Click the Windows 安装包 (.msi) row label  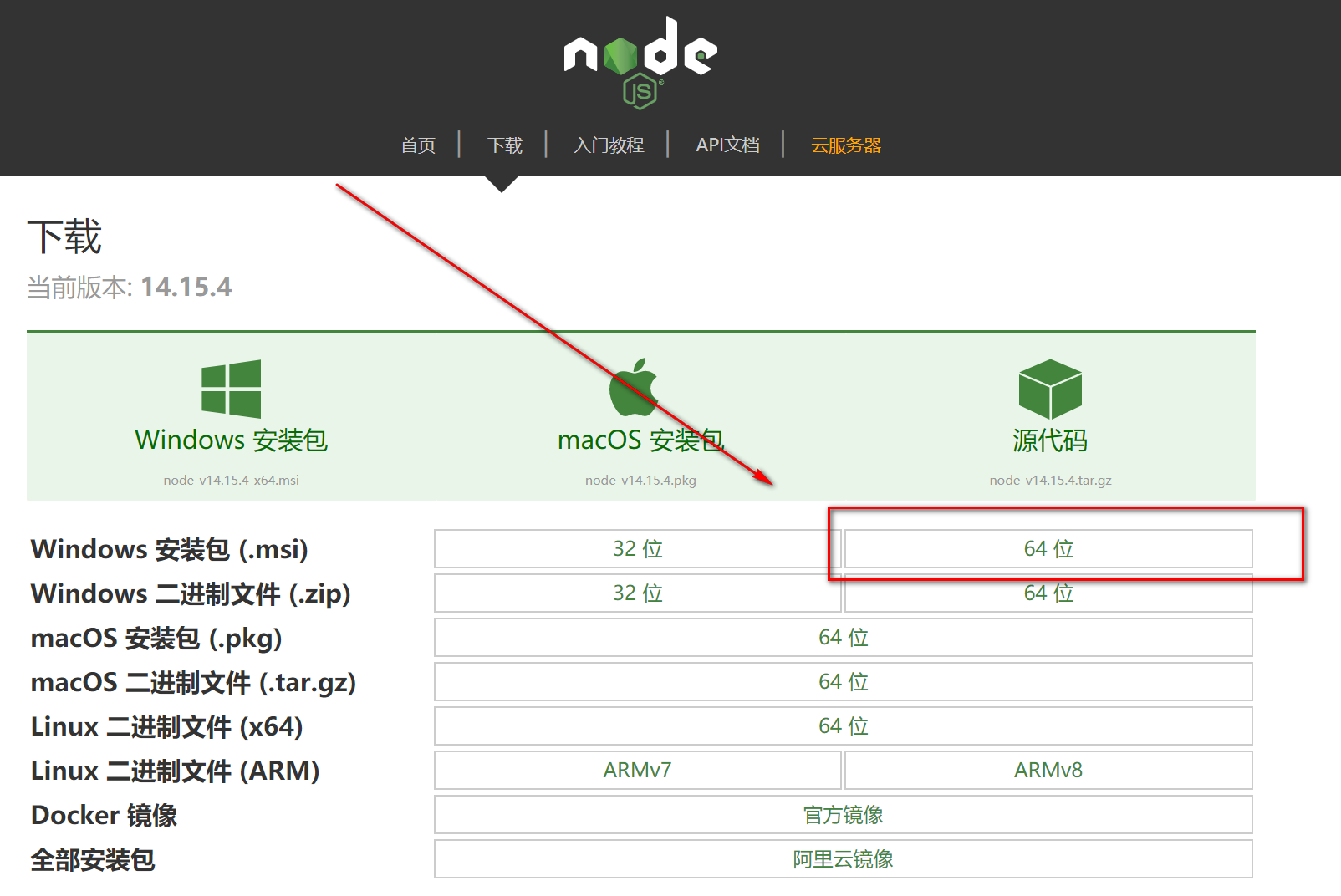tap(170, 549)
